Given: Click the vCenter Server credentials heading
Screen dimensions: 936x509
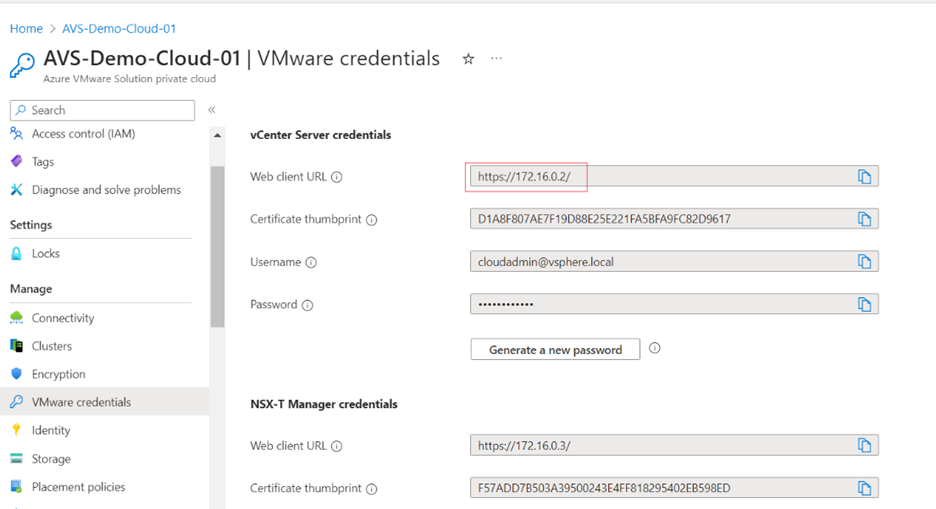Looking at the screenshot, I should [x=321, y=135].
